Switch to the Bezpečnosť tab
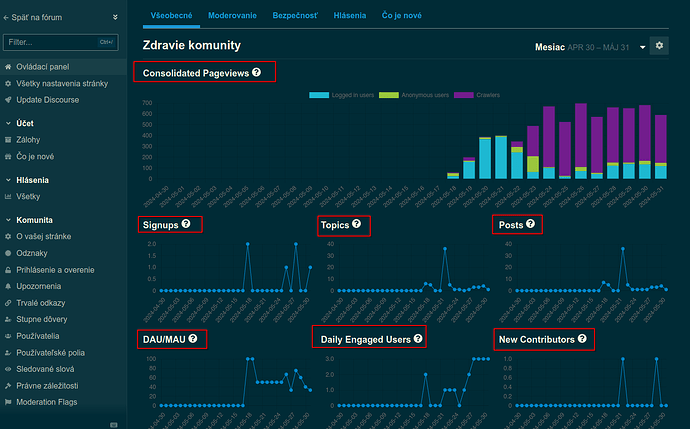690x429 pixels. coord(295,15)
